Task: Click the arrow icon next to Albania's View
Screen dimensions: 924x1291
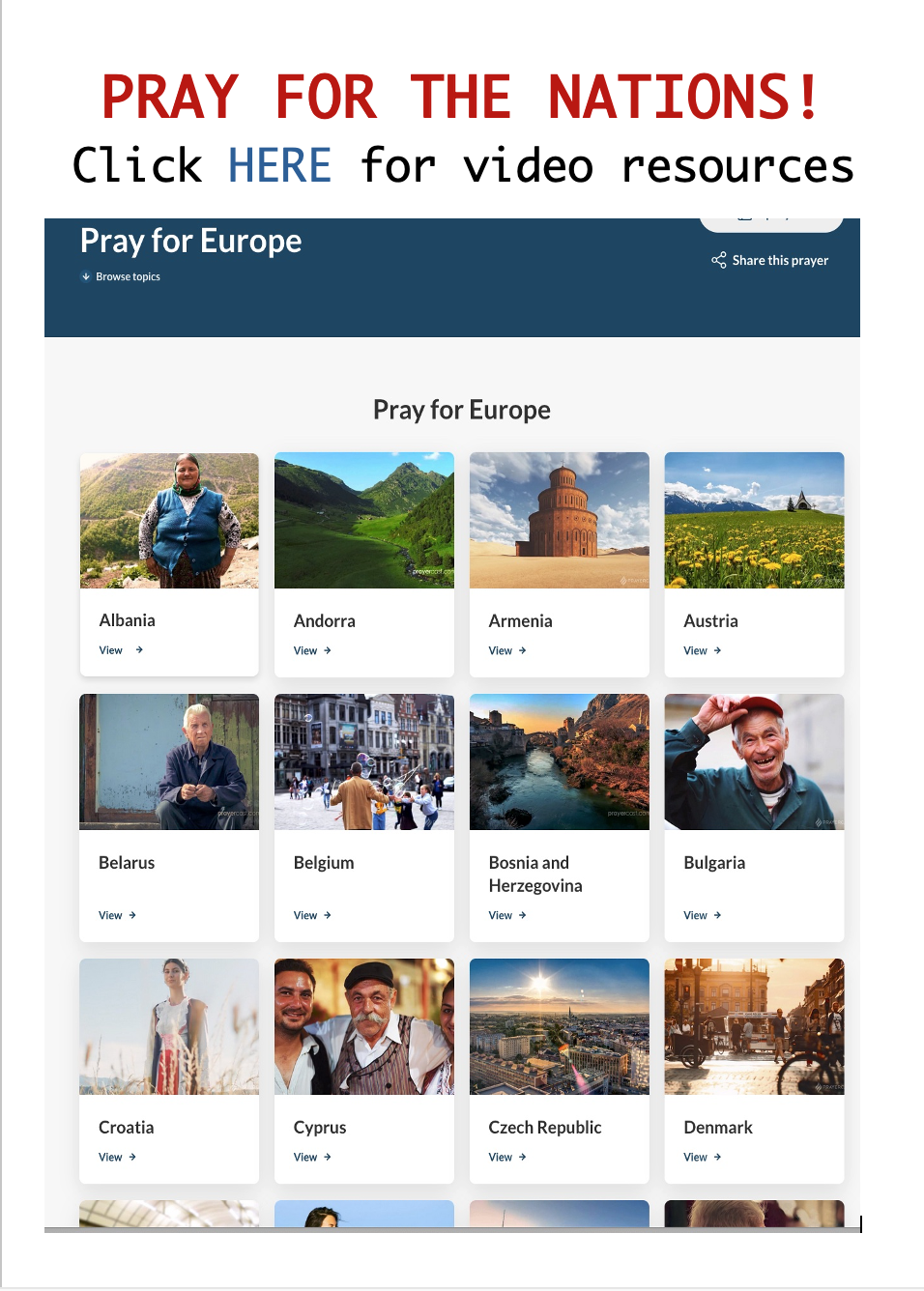Action: 139,650
